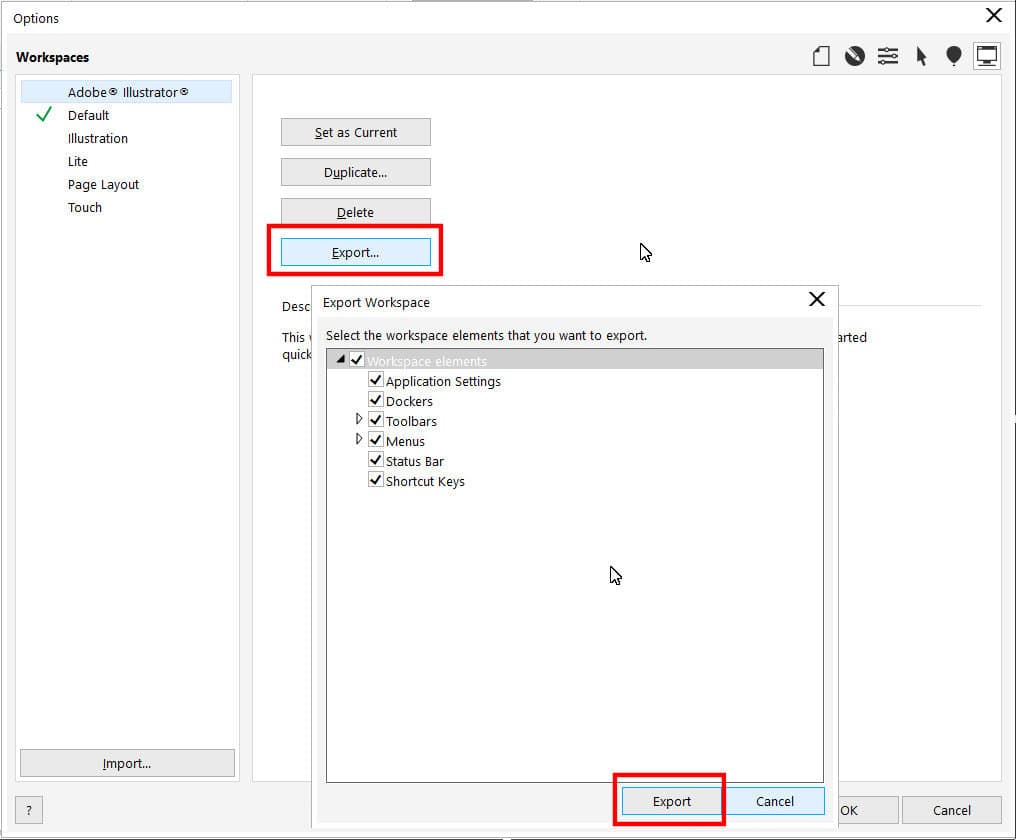Select the Page Layout workspace

point(103,184)
